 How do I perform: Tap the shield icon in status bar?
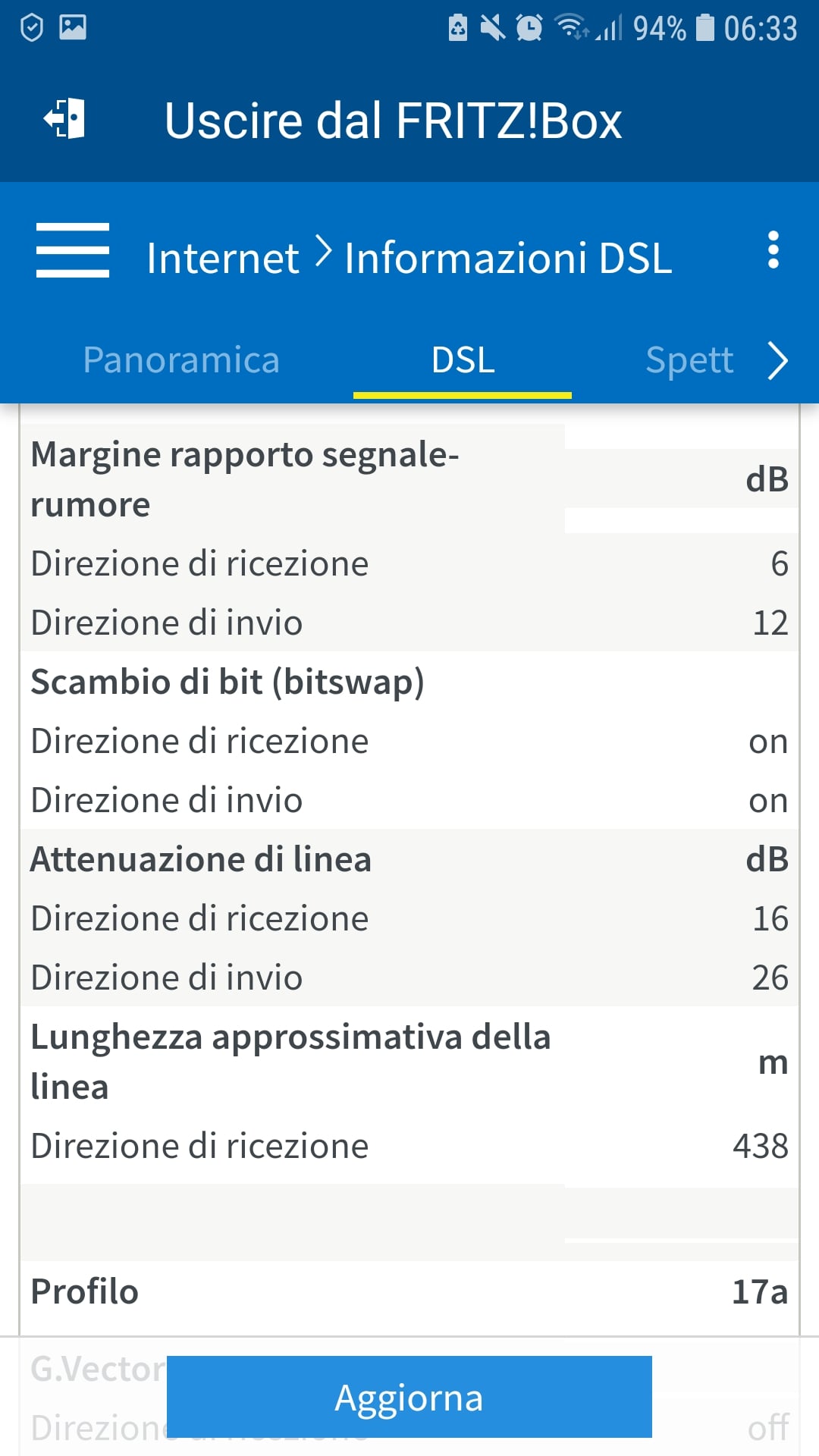tap(32, 28)
